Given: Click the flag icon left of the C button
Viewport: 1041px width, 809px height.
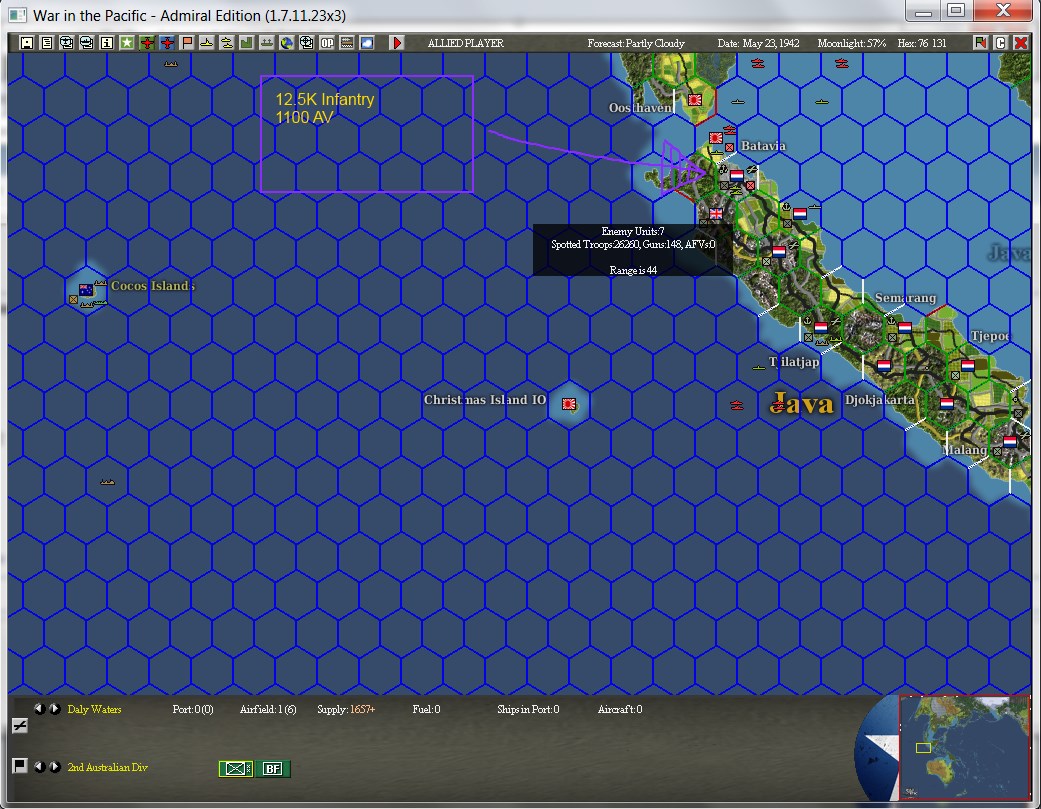Looking at the screenshot, I should pos(980,43).
